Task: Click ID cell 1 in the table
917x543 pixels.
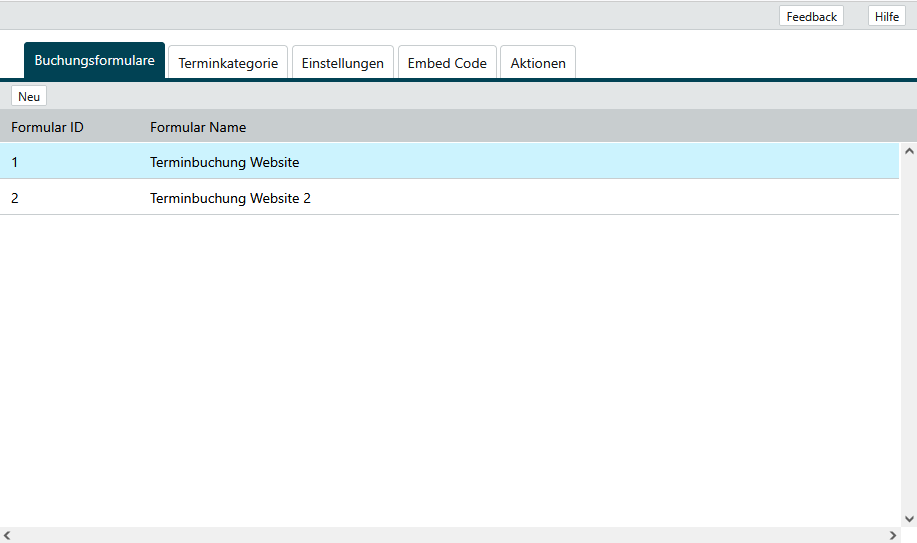Action: (x=15, y=162)
